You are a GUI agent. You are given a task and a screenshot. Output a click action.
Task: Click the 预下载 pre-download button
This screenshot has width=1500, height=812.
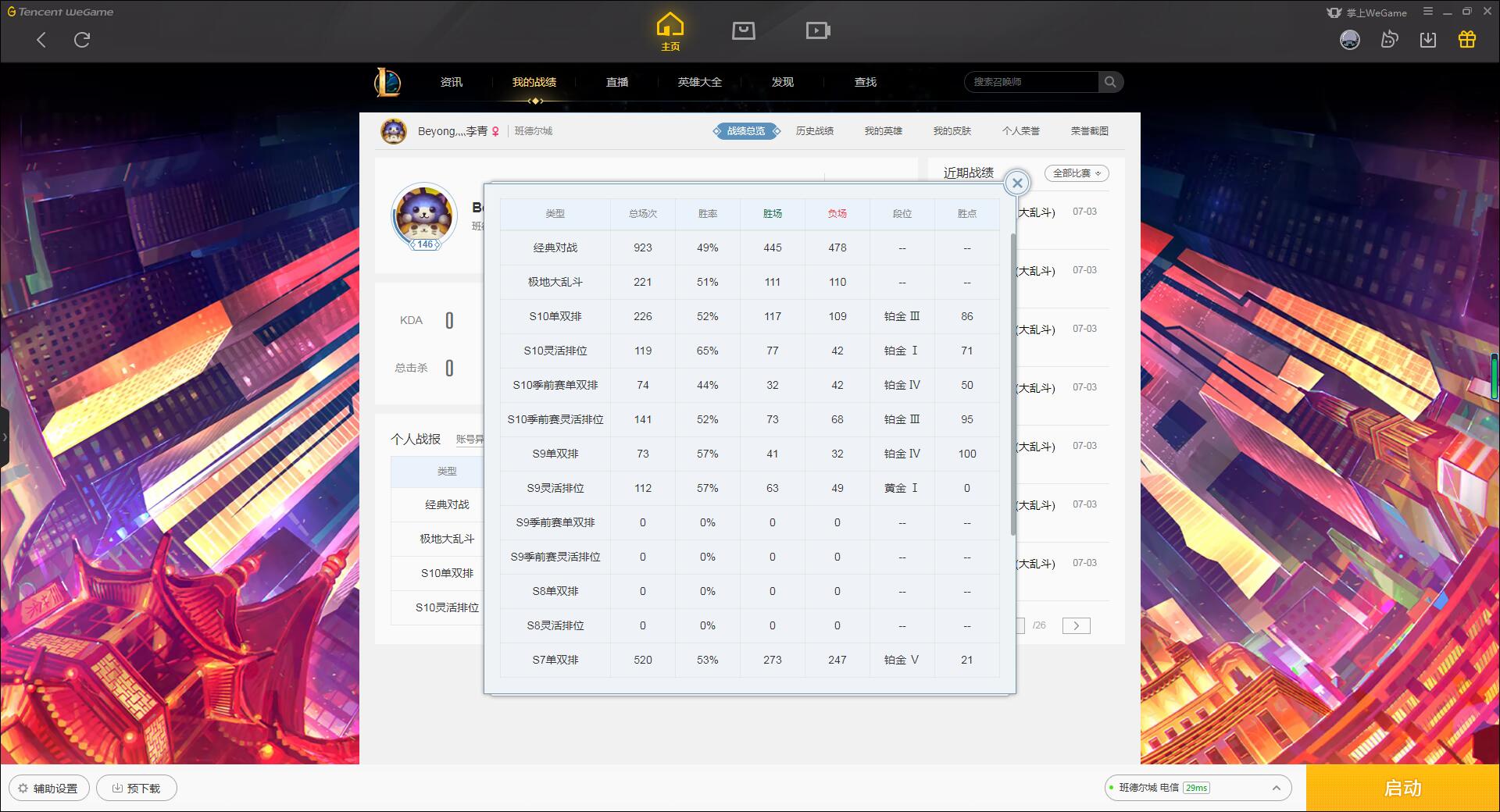pos(137,788)
